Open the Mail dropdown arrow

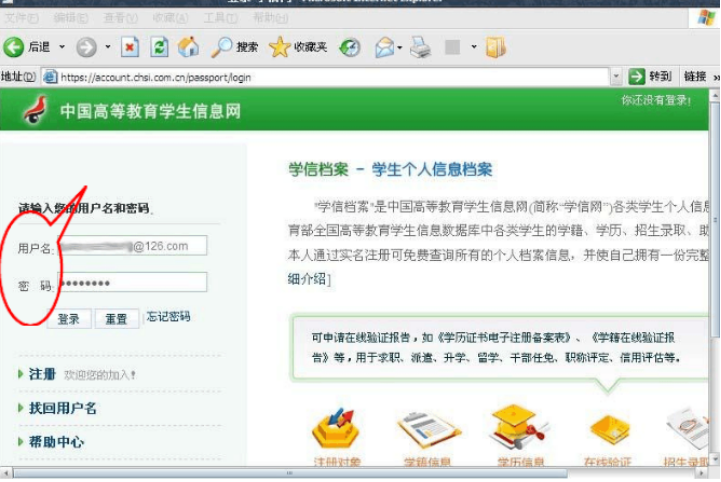coord(400,47)
